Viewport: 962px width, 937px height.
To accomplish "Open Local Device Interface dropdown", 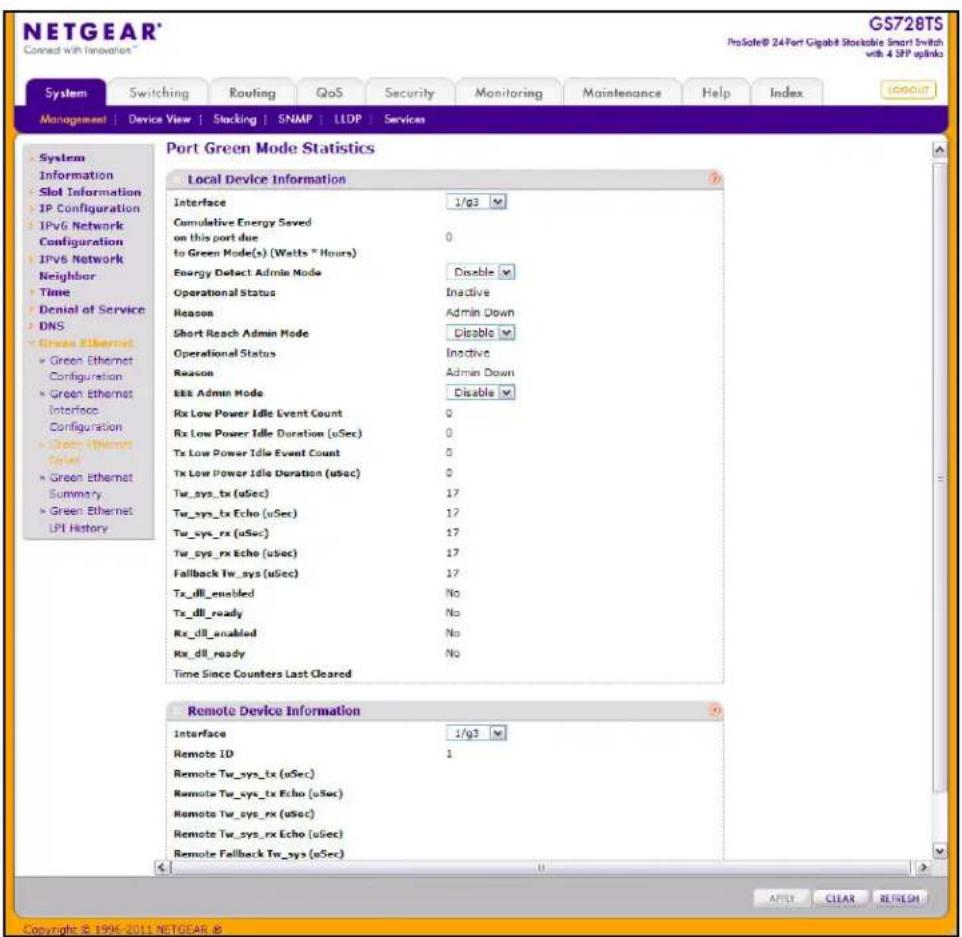I will 477,202.
